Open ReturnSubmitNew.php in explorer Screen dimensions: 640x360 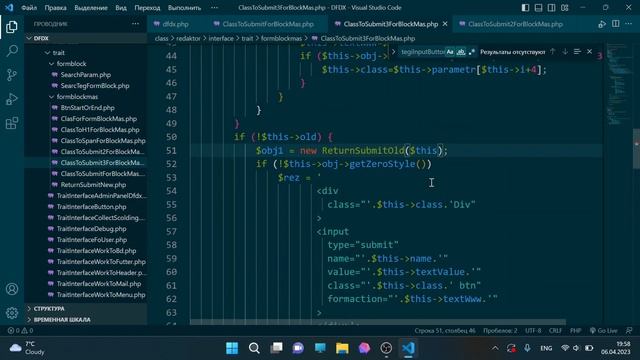coord(93,184)
